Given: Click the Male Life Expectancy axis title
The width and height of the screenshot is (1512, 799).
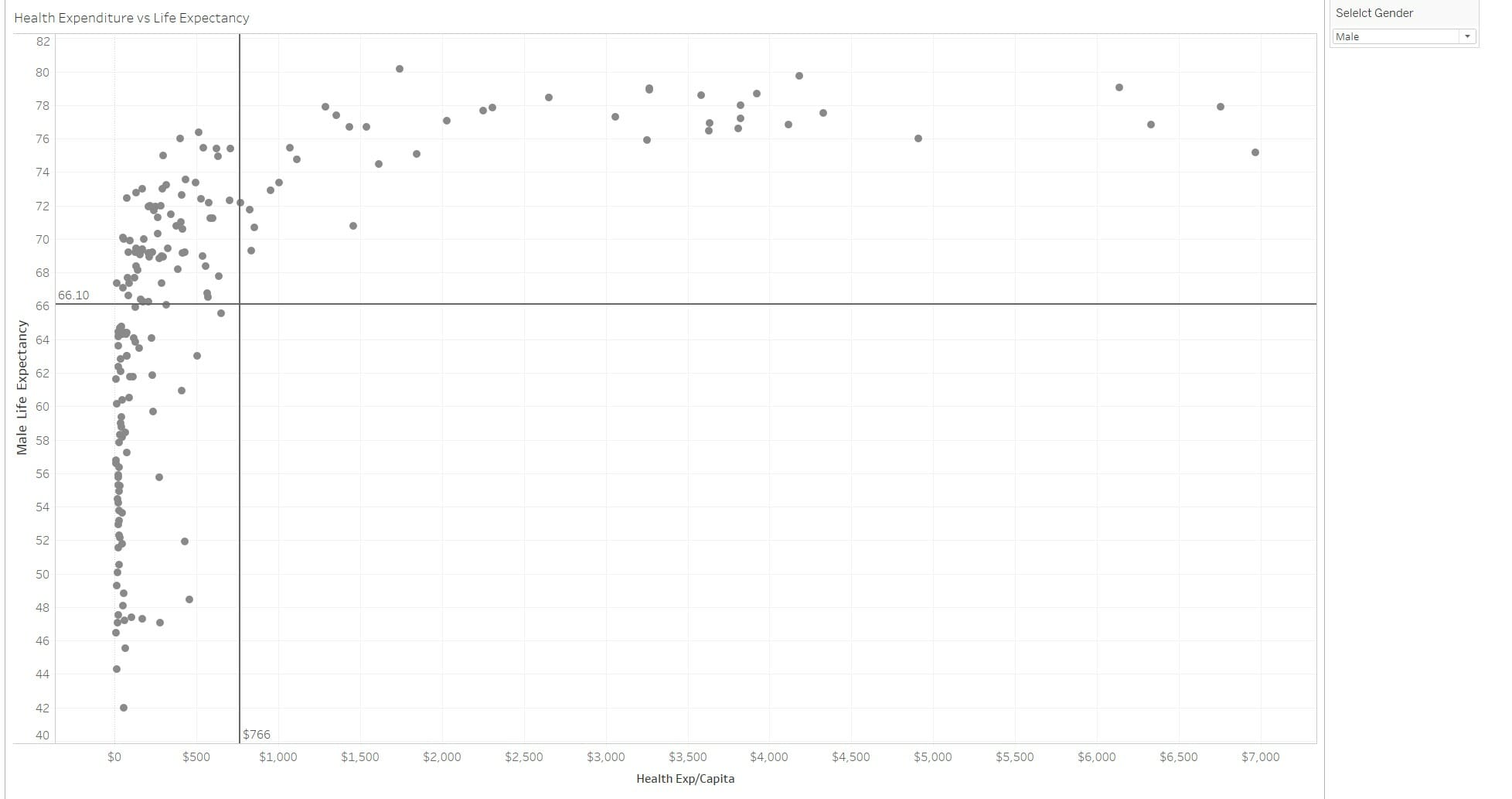Looking at the screenshot, I should pyautogui.click(x=22, y=388).
